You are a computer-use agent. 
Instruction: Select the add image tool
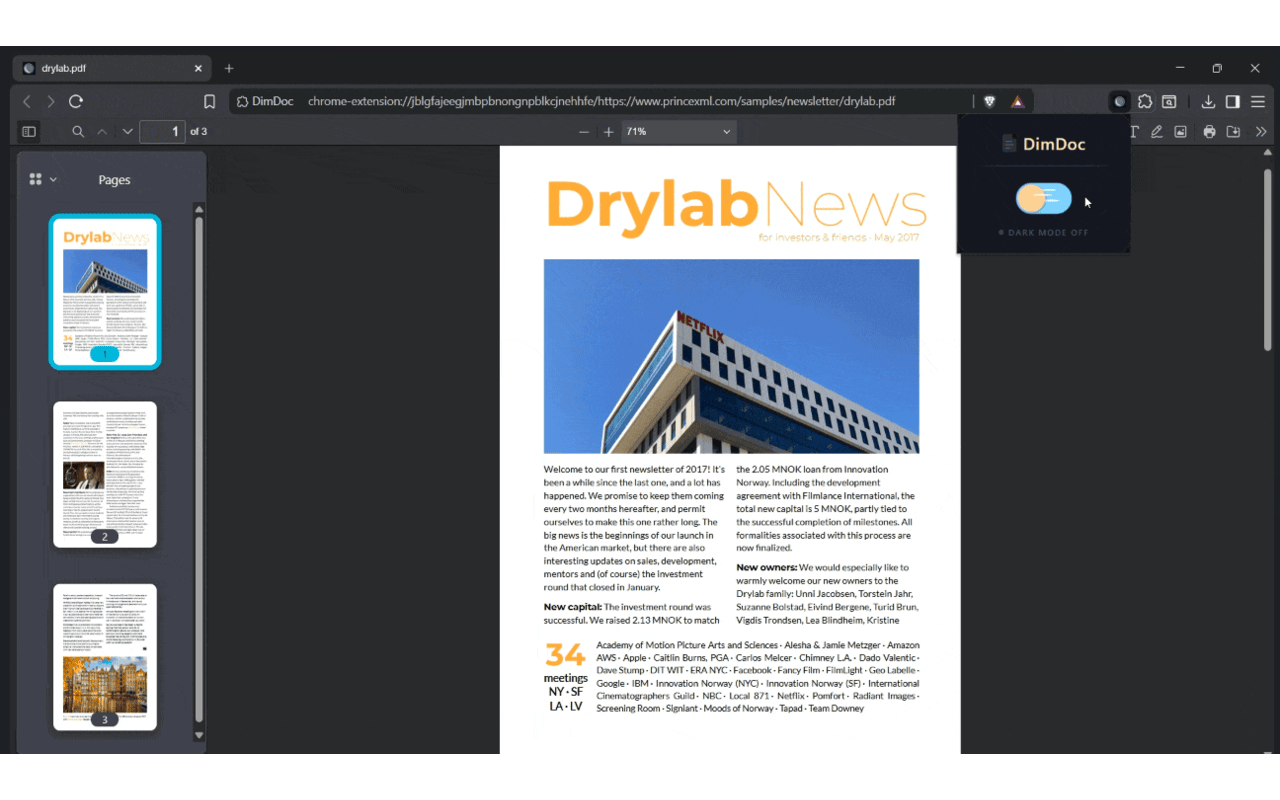[x=1181, y=132]
